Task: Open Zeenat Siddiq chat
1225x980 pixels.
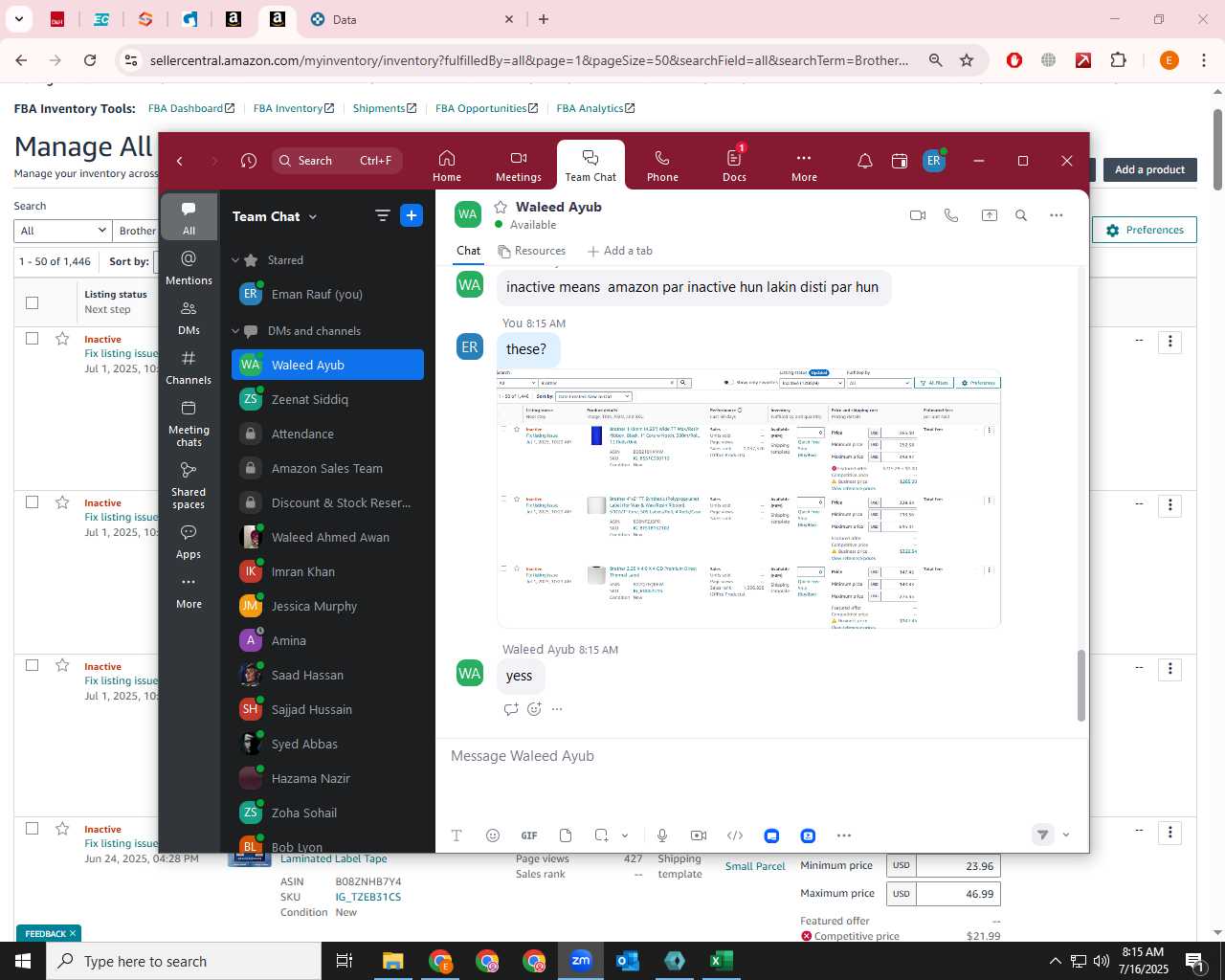Action: pyautogui.click(x=327, y=399)
